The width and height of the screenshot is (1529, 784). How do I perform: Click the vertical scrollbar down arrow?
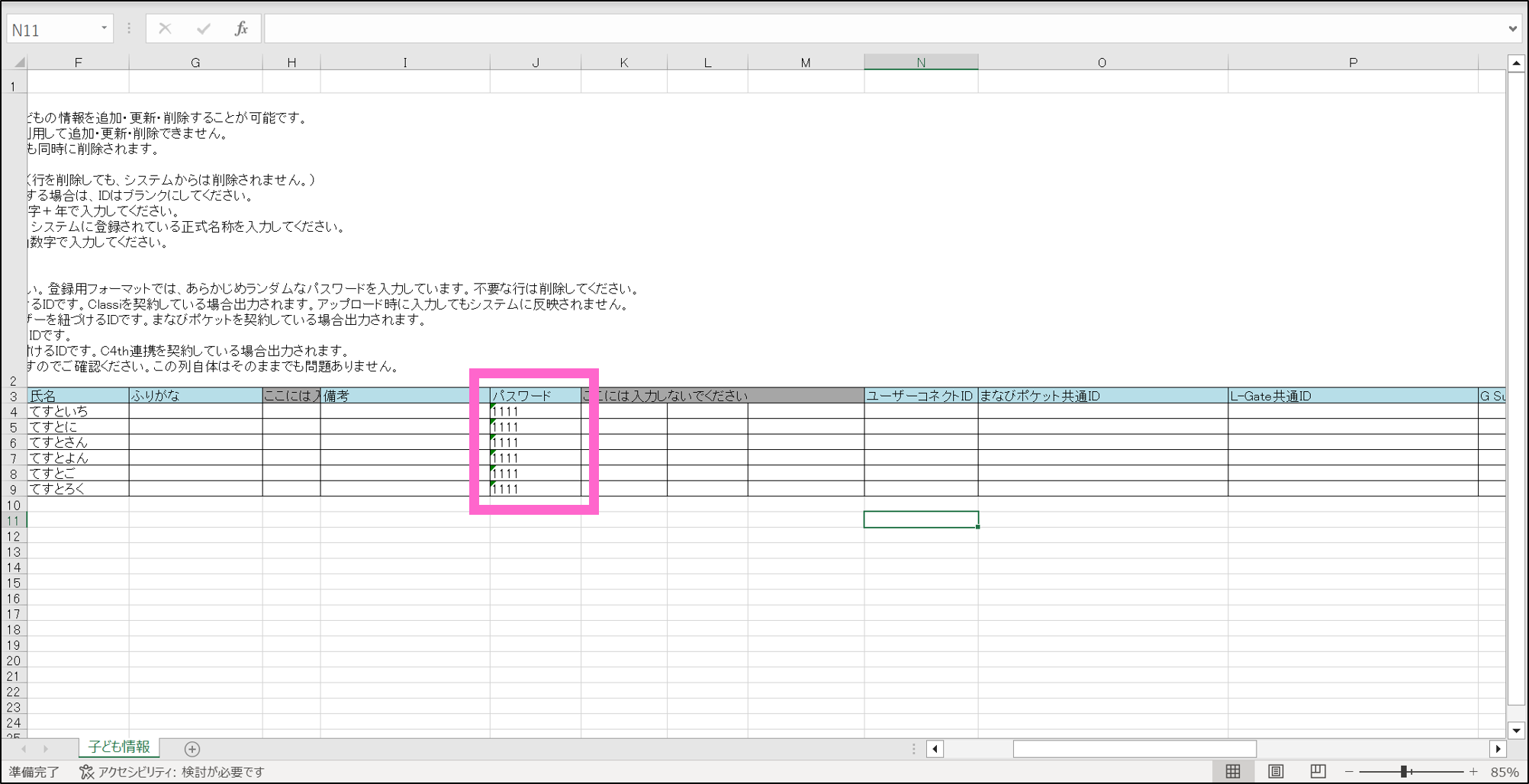click(1516, 730)
